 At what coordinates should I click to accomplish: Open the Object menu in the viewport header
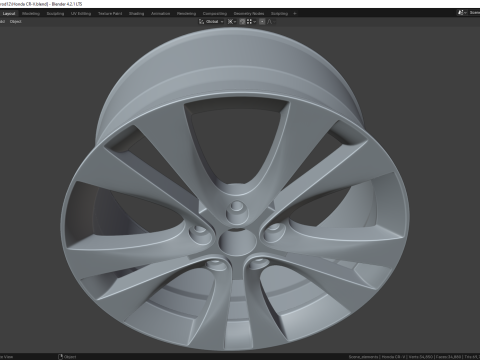coord(16,22)
